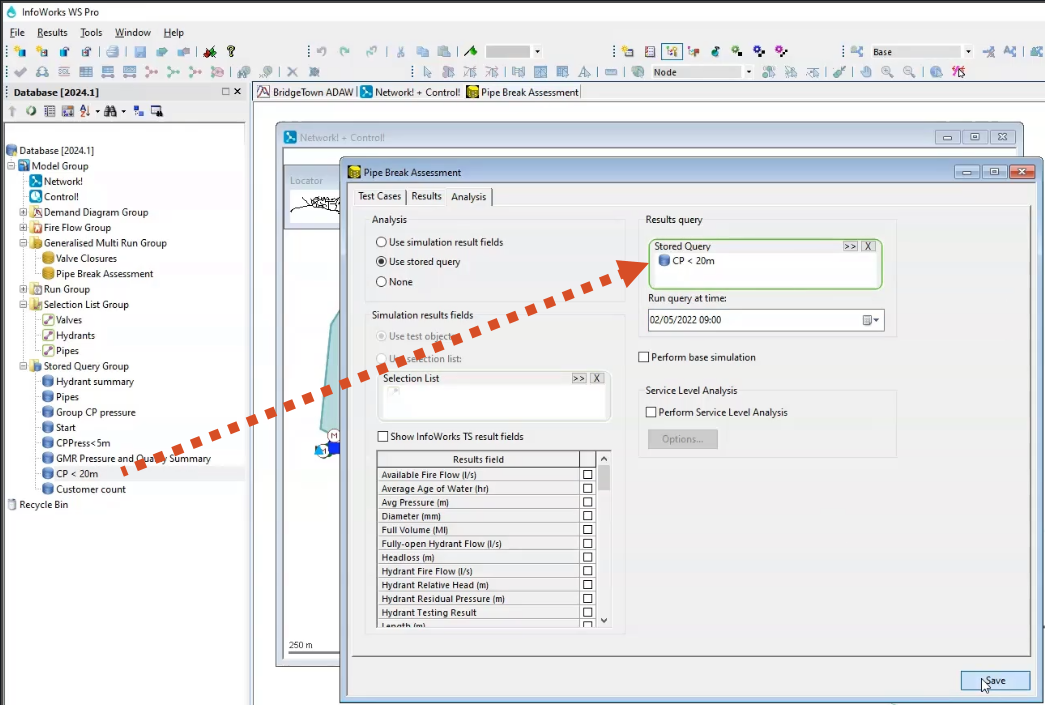Click the Find binoculars icon in Database panel
This screenshot has height=705, width=1045.
(x=110, y=111)
